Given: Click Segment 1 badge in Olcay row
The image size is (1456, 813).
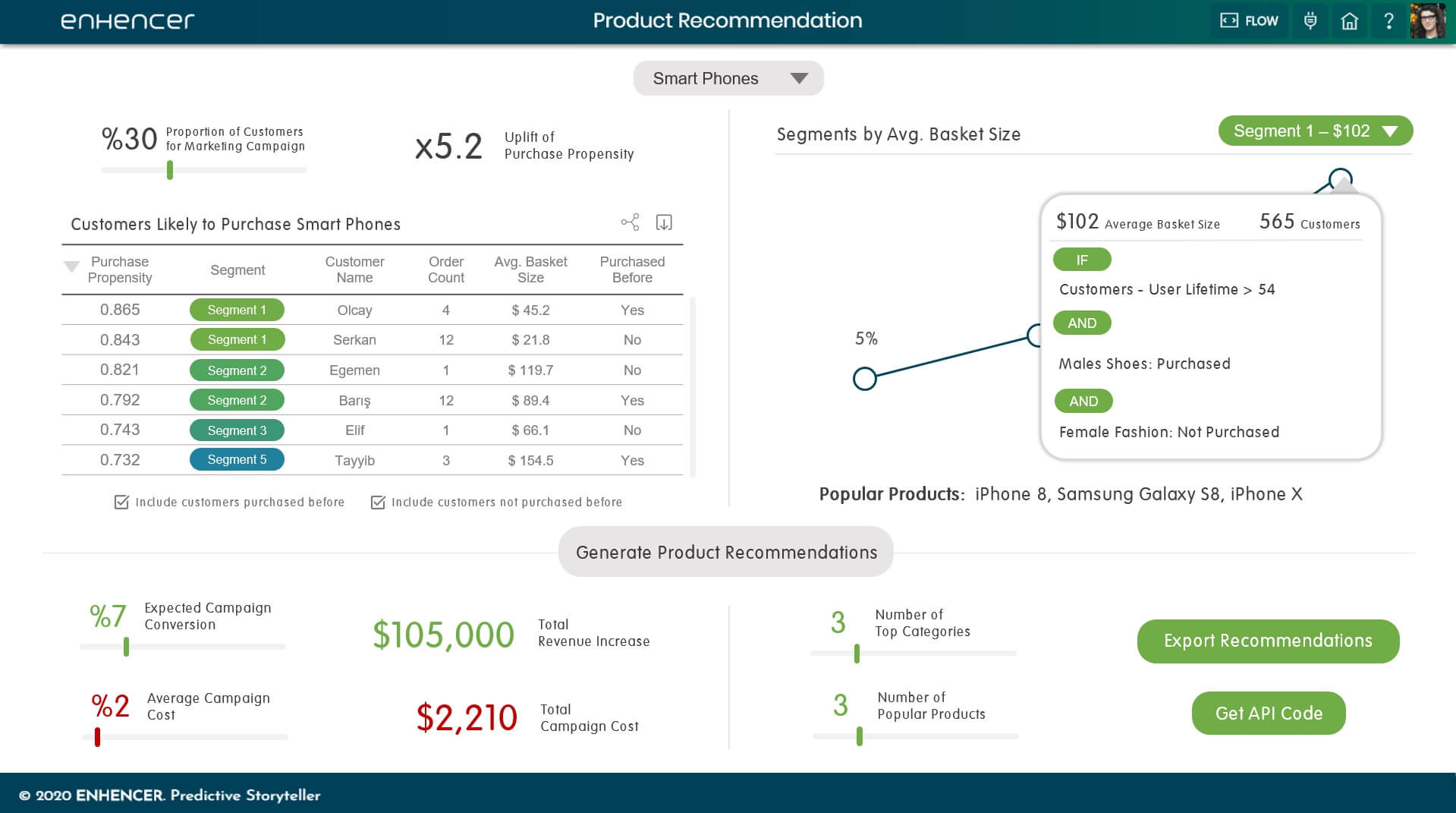Looking at the screenshot, I should tap(237, 310).
